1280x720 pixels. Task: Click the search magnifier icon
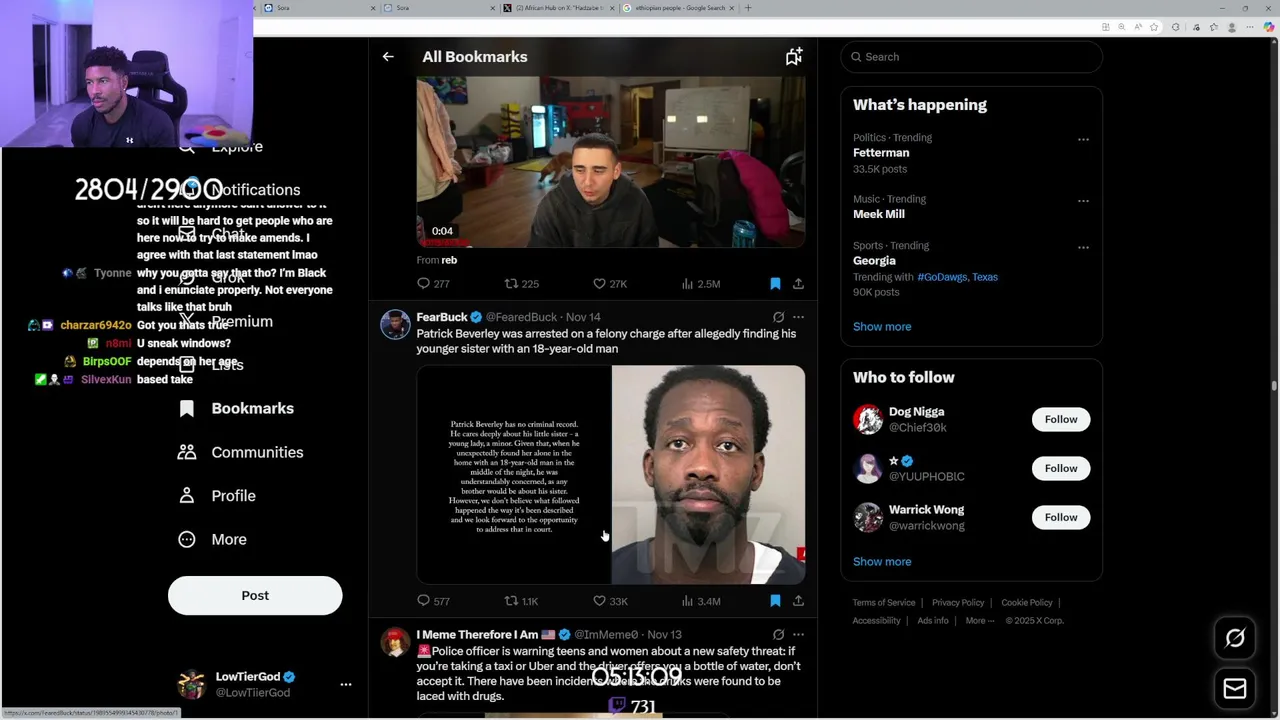856,57
